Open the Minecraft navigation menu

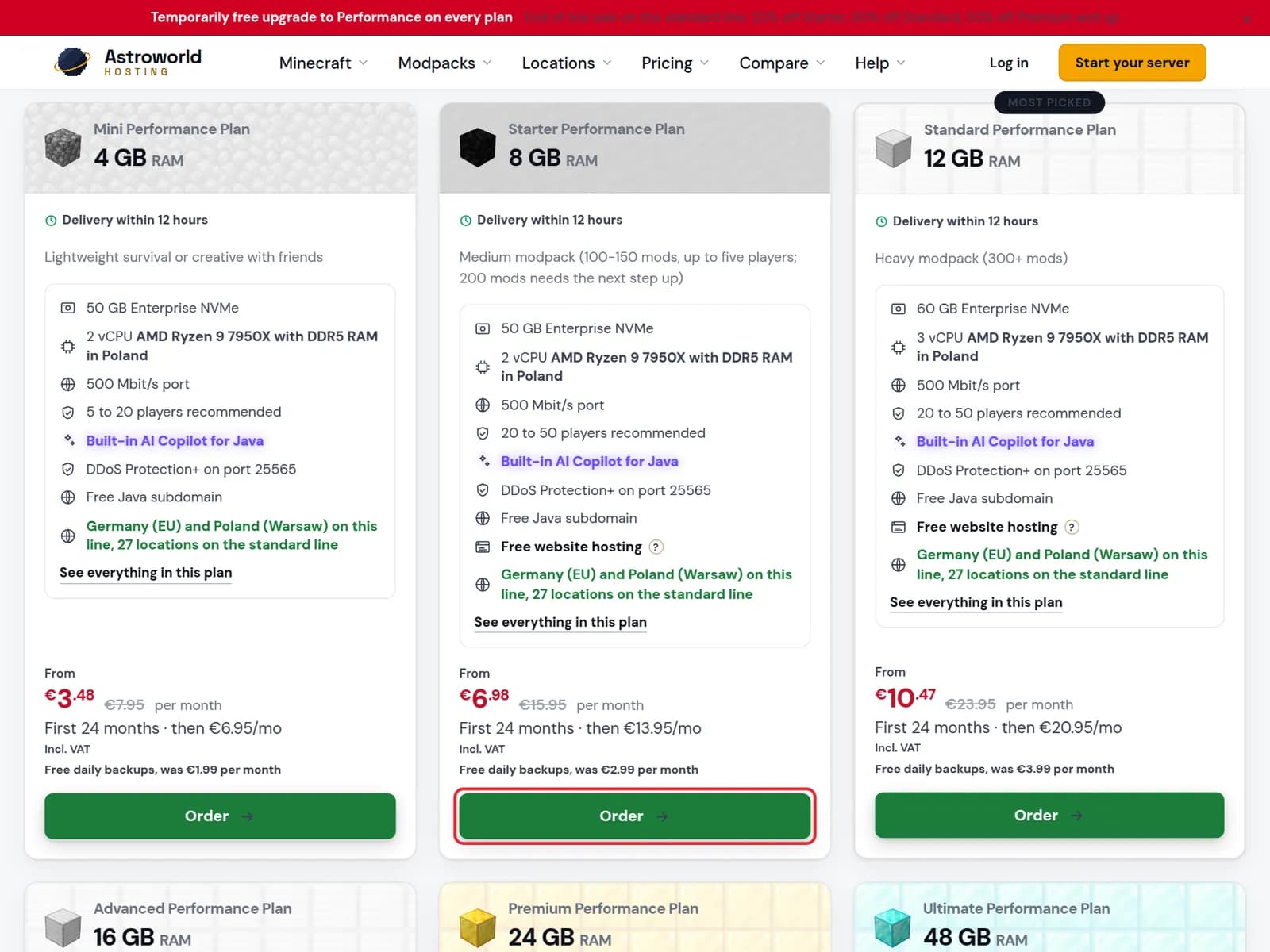coord(323,63)
